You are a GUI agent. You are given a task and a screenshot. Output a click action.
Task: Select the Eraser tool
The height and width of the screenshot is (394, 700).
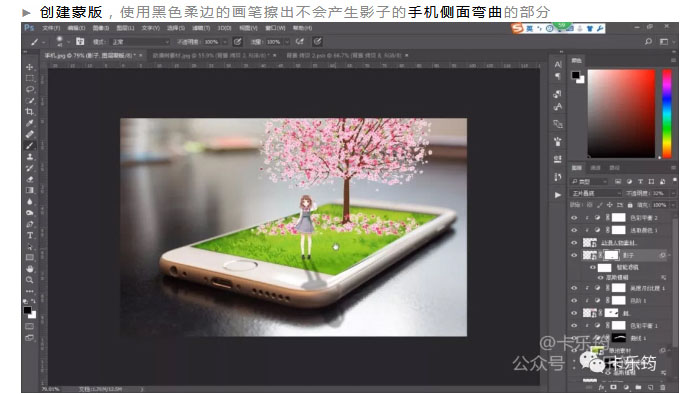29,179
